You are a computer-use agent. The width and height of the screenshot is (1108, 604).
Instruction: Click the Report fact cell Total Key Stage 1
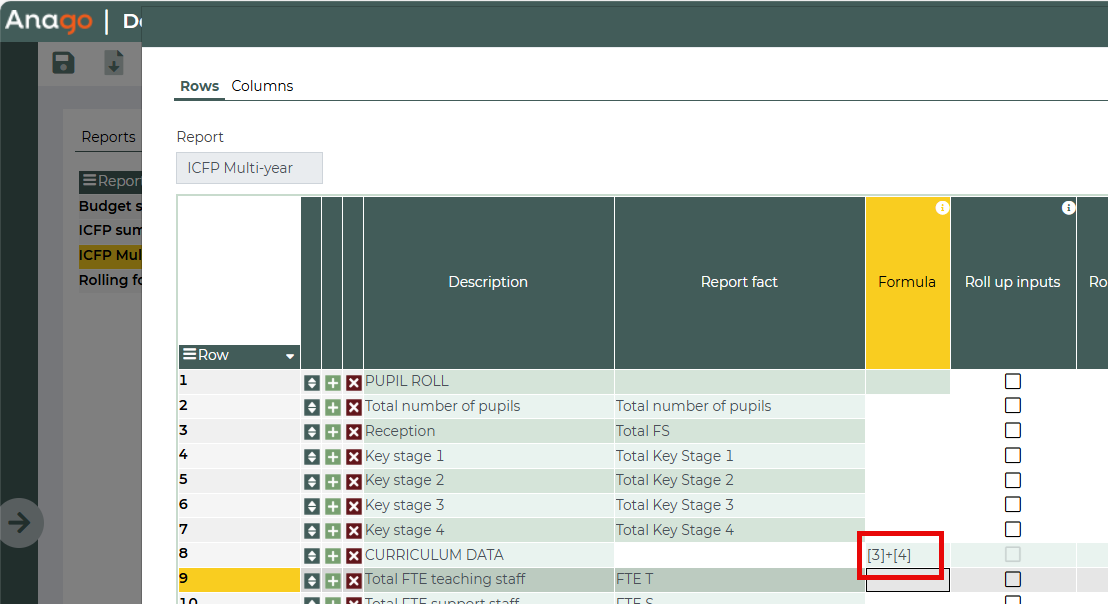pos(739,456)
